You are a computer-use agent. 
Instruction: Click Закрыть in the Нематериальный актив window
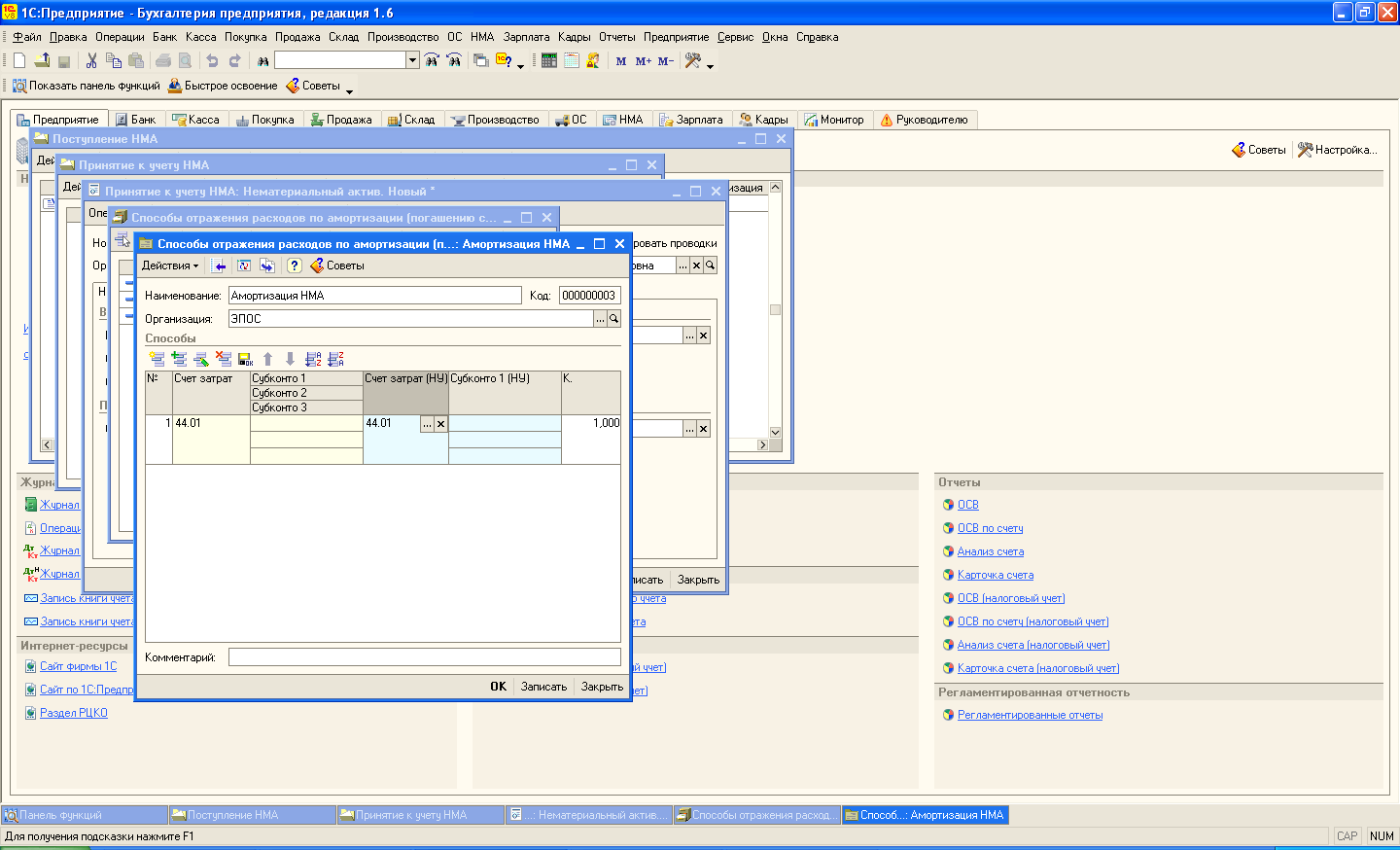pyautogui.click(x=698, y=580)
